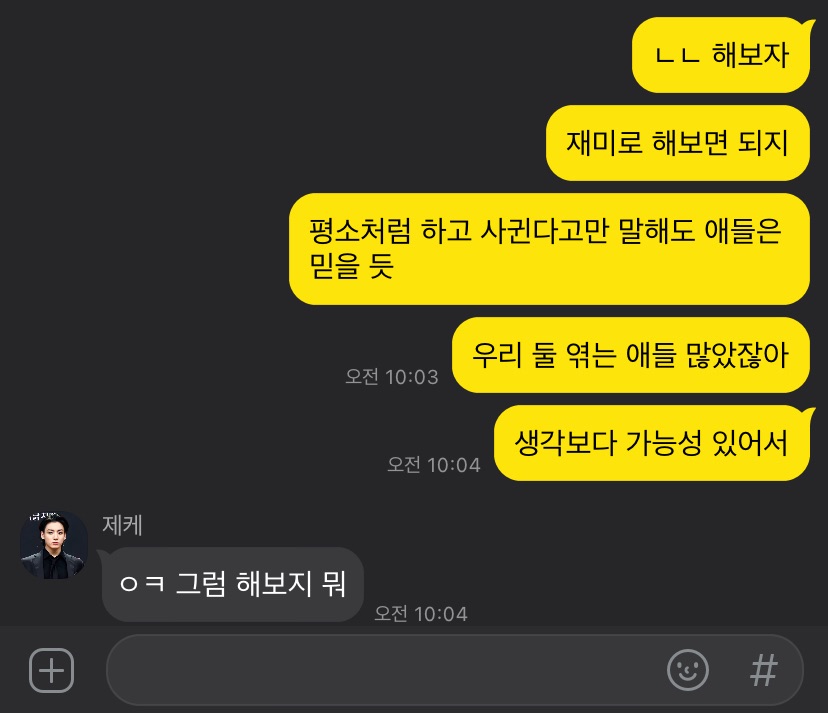Tap the sender name 제케
This screenshot has width=828, height=713.
coord(122,525)
